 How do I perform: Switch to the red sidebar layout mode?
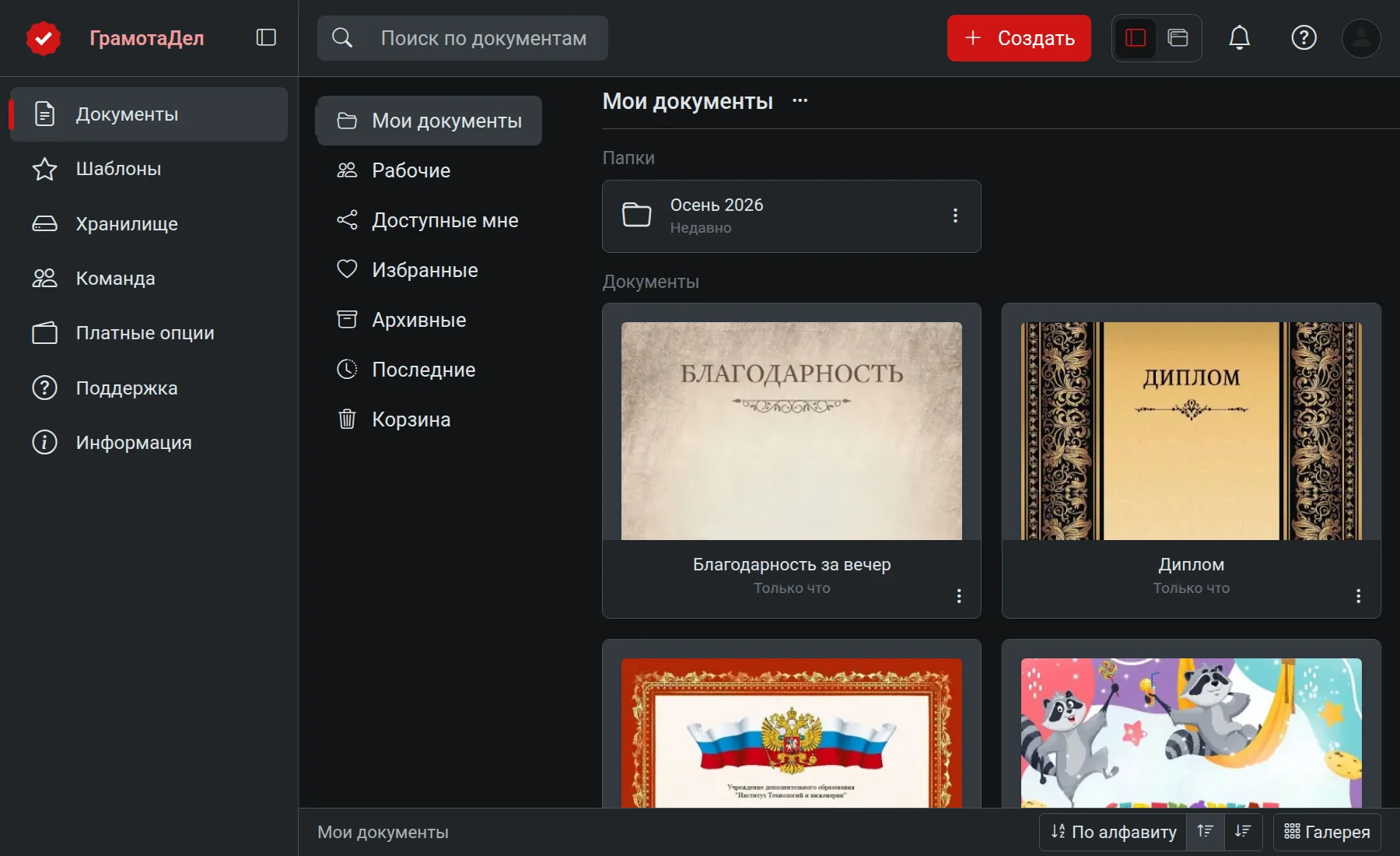click(x=1136, y=37)
